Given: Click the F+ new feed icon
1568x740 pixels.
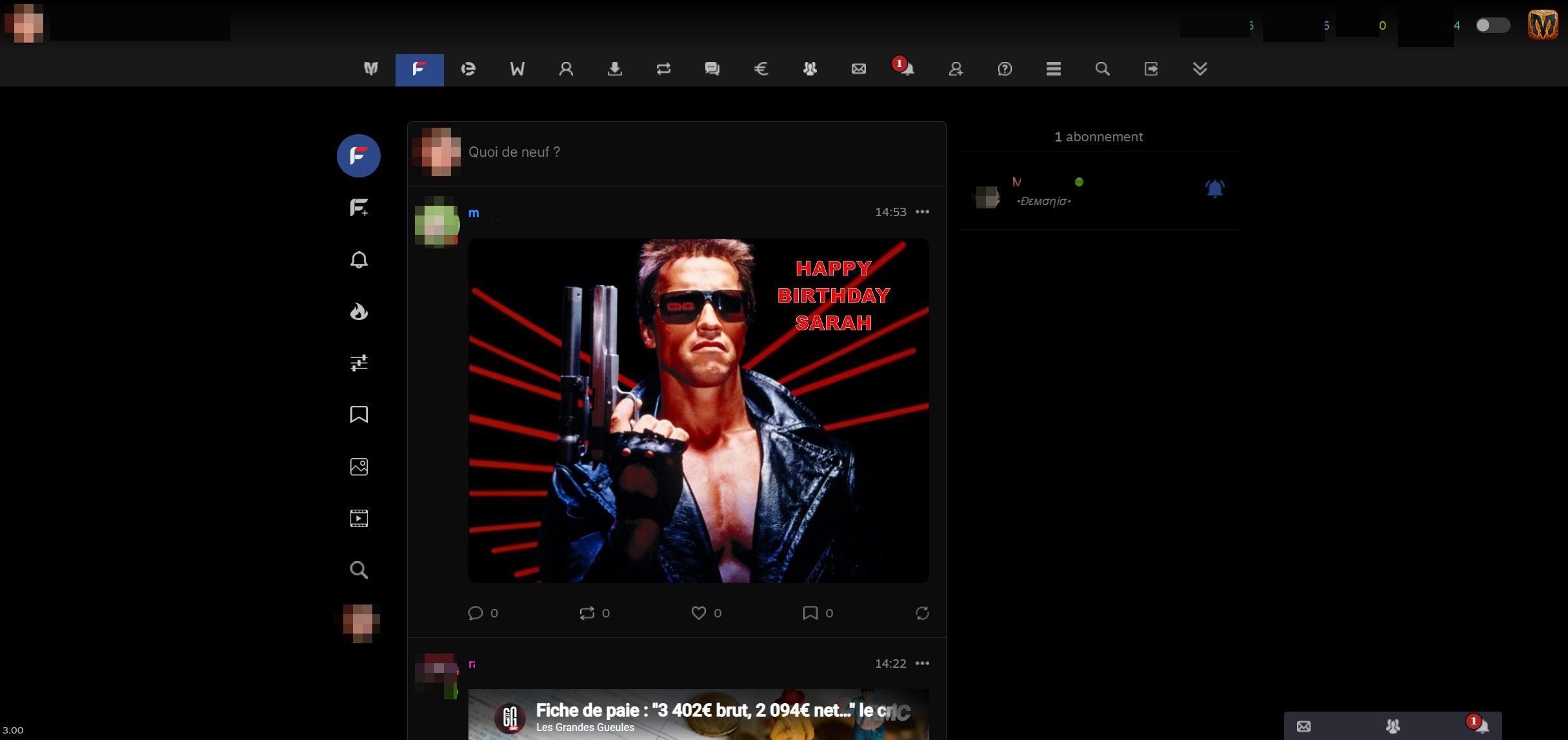Looking at the screenshot, I should [359, 208].
